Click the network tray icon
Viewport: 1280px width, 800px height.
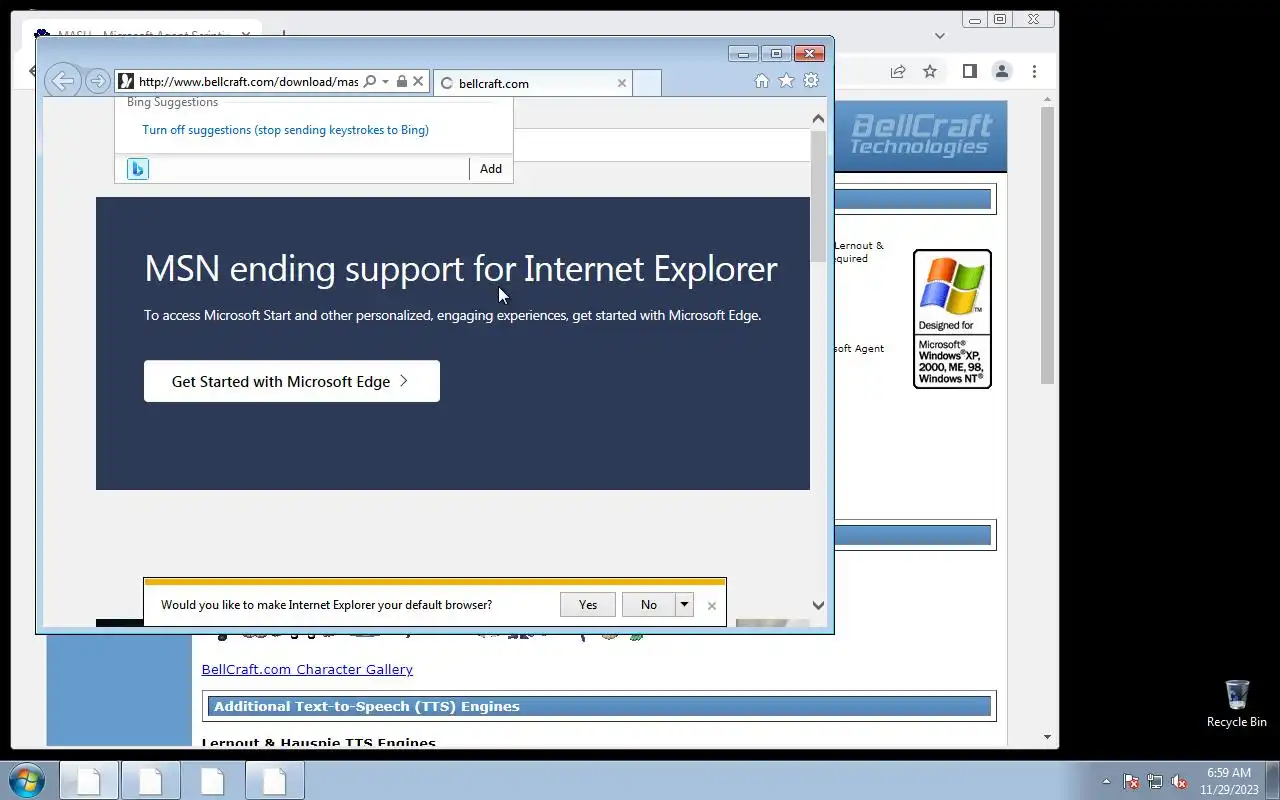click(1155, 782)
